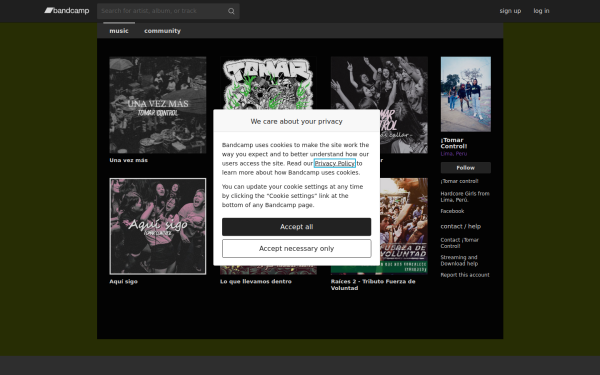The height and width of the screenshot is (375, 600).
Task: Open the Tomar skull artwork album cover
Action: click(x=268, y=83)
